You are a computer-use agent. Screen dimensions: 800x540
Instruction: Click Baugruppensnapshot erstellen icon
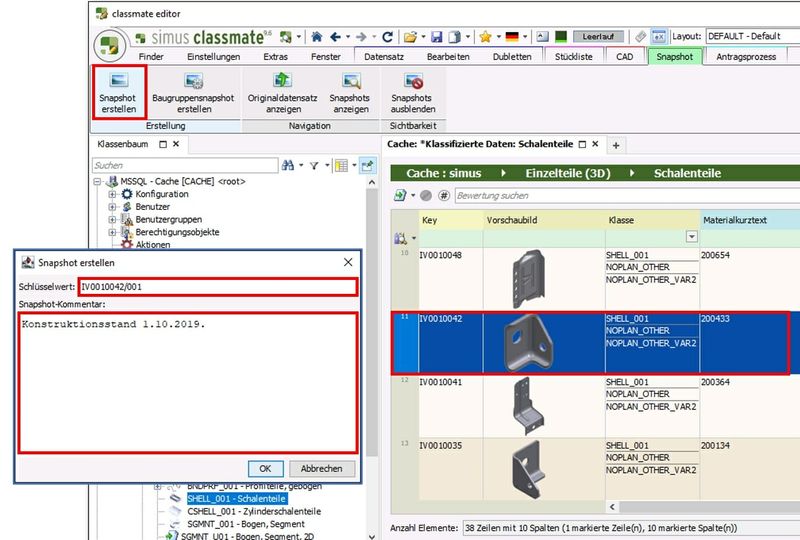[x=193, y=81]
